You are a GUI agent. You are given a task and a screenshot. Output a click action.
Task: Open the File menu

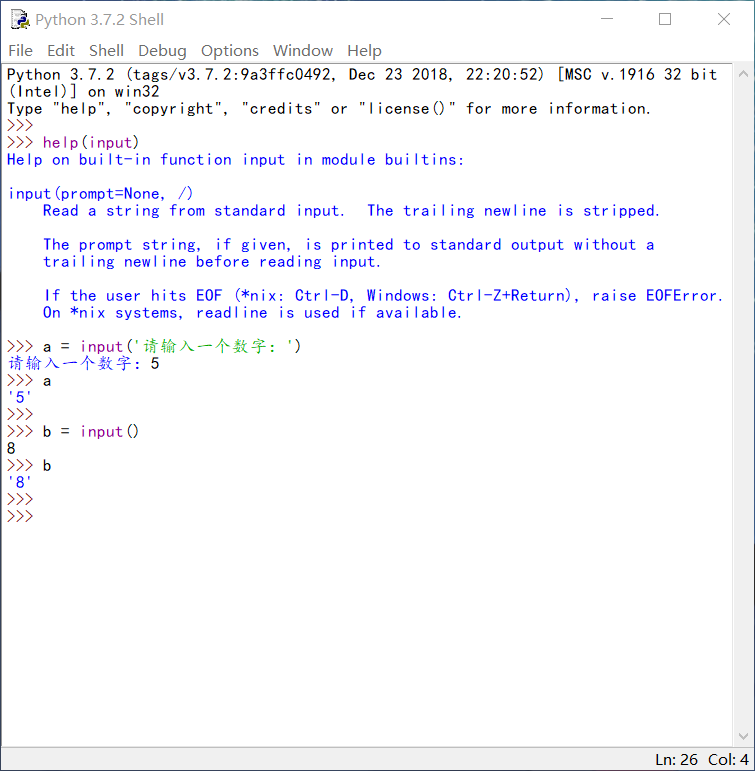[20, 51]
